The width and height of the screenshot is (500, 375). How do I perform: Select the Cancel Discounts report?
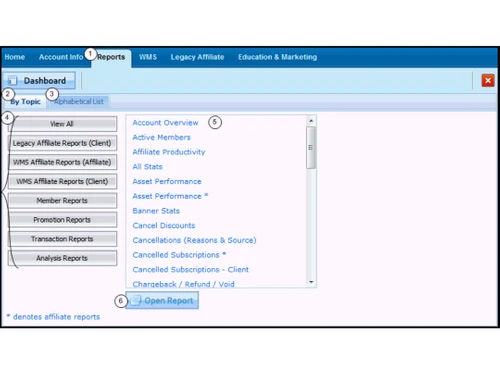click(x=164, y=225)
